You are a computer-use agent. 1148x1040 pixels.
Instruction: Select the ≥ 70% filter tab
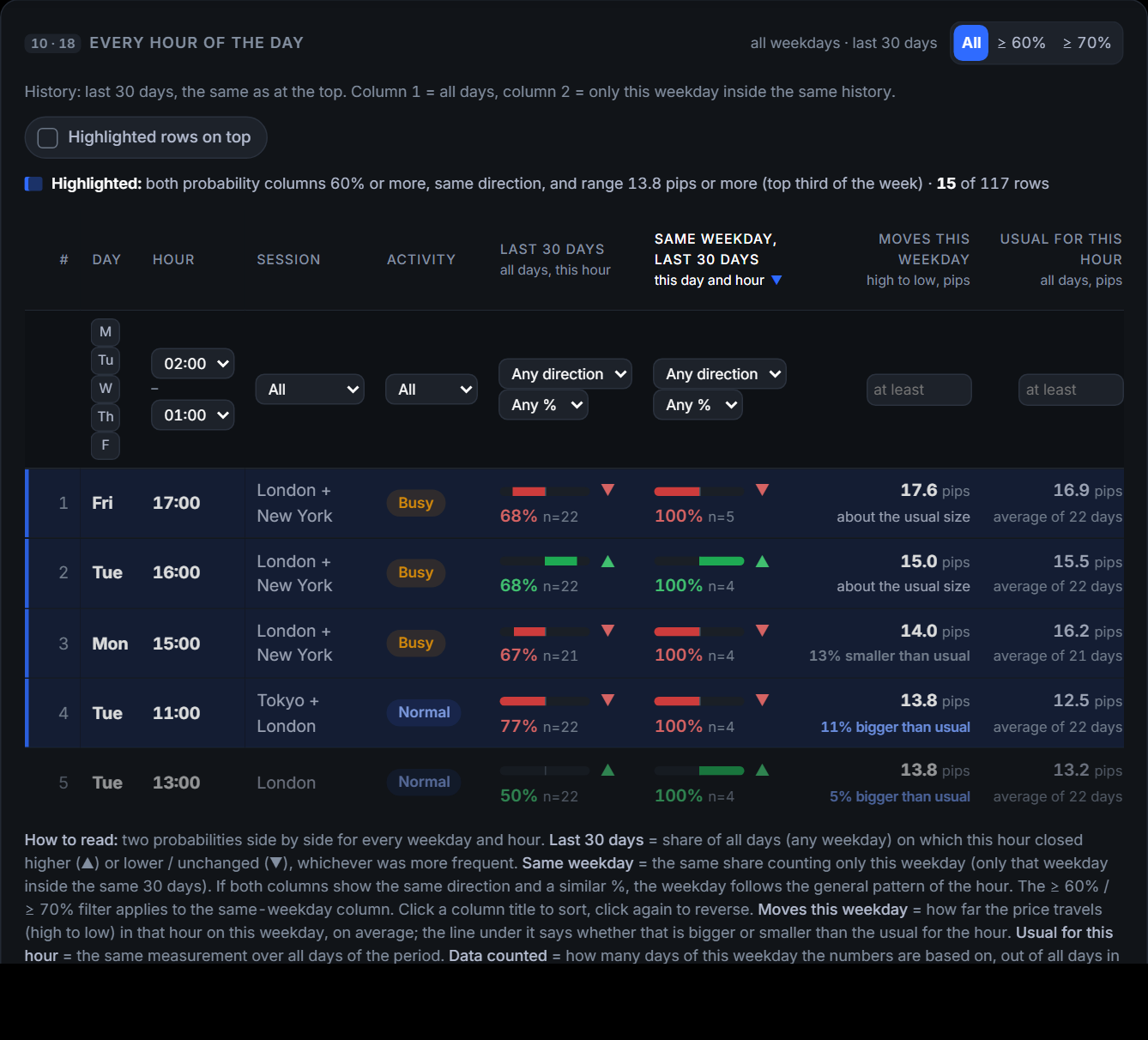point(1087,43)
